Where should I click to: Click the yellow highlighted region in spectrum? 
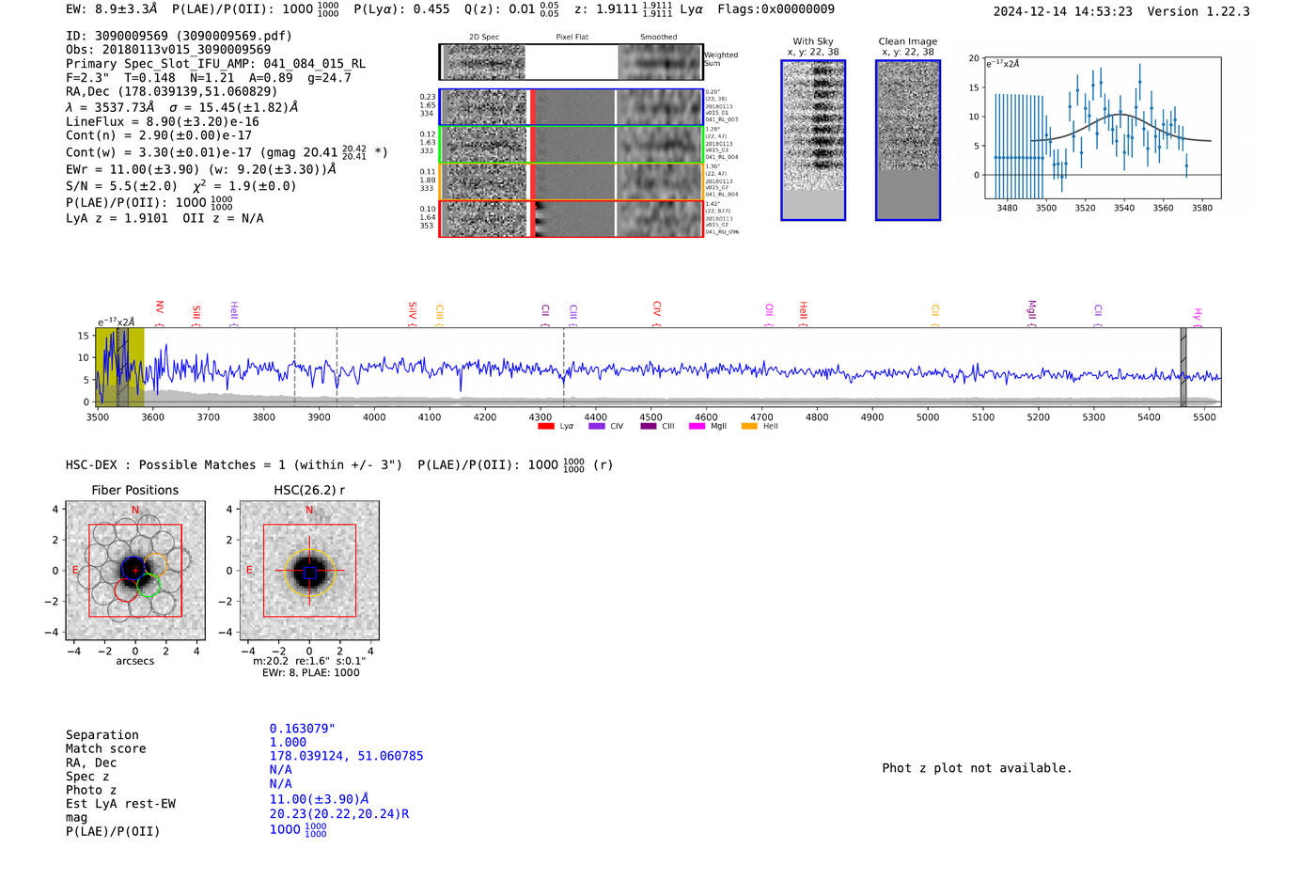point(120,367)
